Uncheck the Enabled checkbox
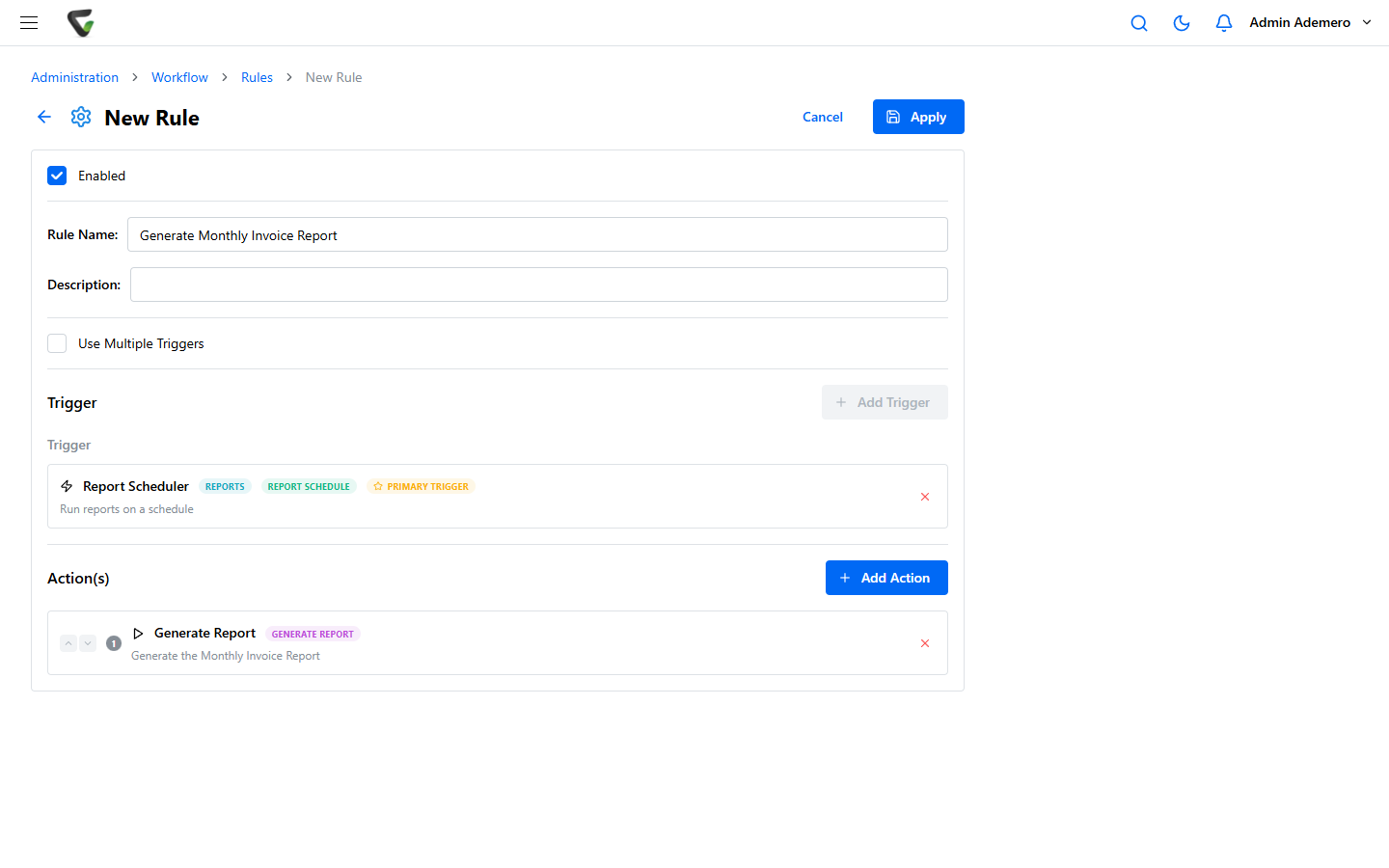This screenshot has width=1389, height=868. pyautogui.click(x=57, y=176)
